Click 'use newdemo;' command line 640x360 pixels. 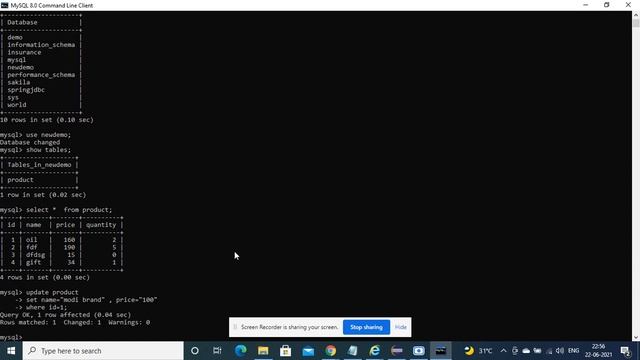pos(36,135)
